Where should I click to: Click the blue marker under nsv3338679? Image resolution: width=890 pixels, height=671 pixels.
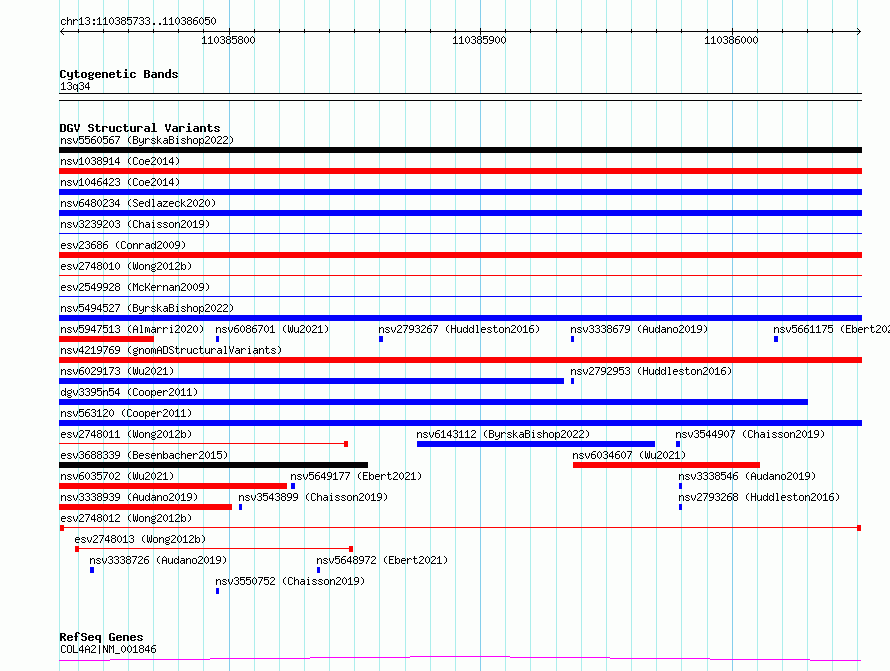[572, 339]
